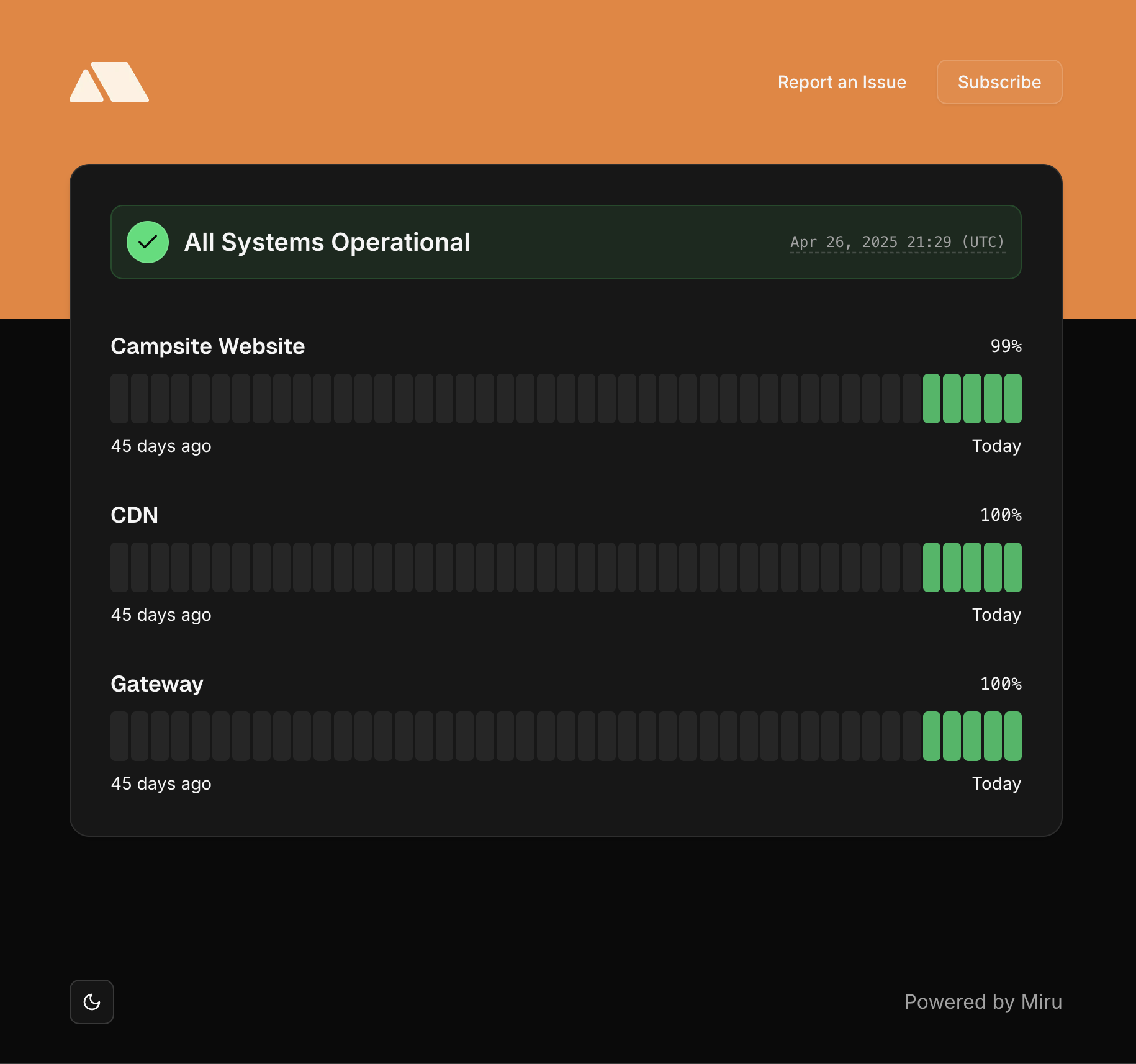Viewport: 1136px width, 1064px height.
Task: Click the green checkmark status icon
Action: (148, 242)
